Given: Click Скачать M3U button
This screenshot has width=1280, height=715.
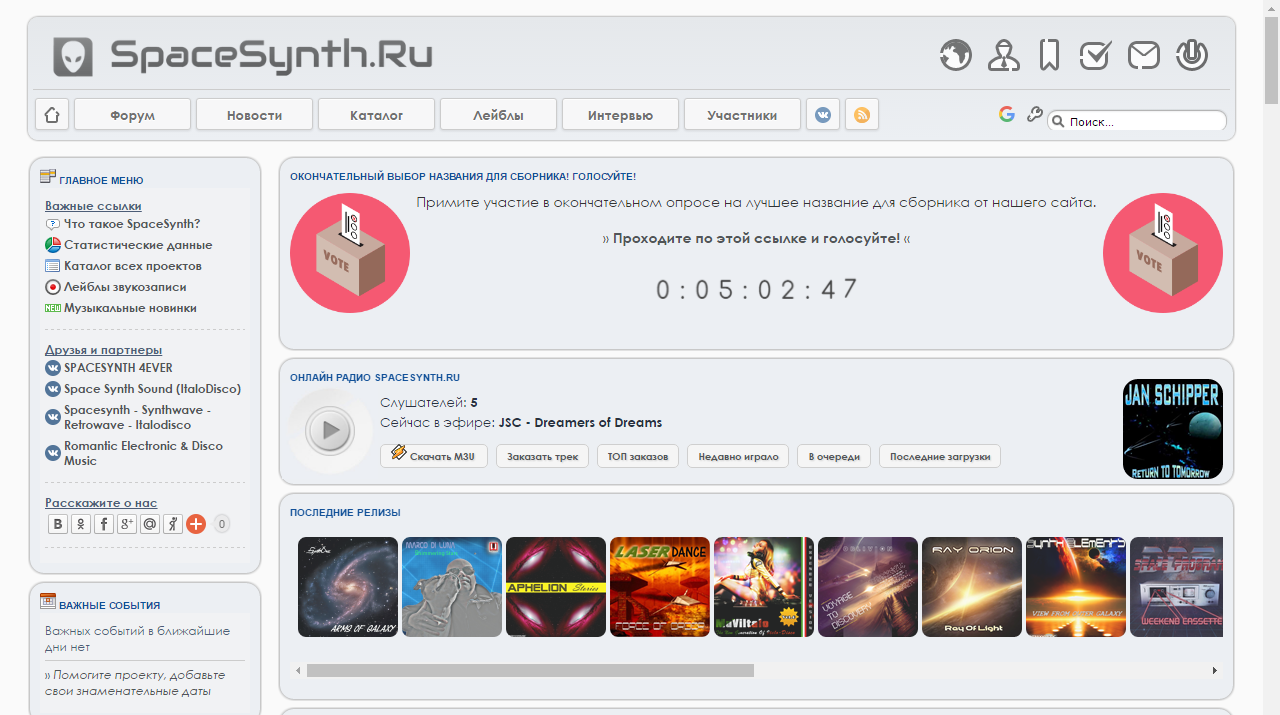Looking at the screenshot, I should tap(434, 456).
